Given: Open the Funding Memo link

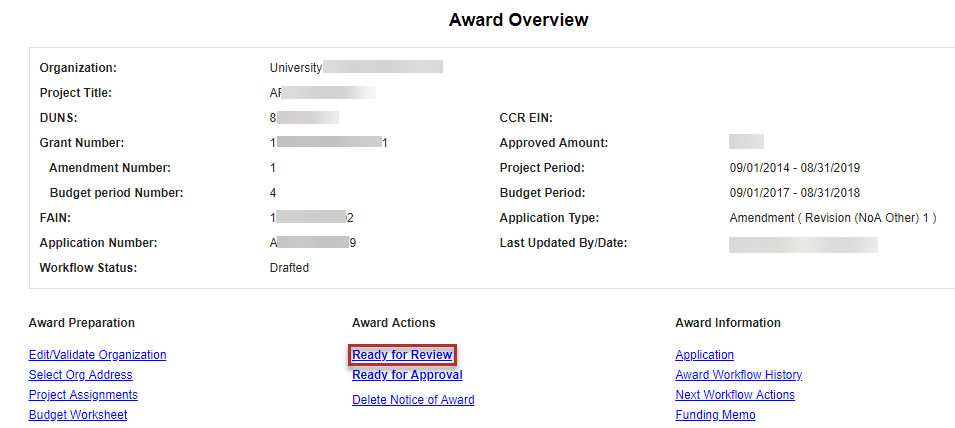Looking at the screenshot, I should coord(715,415).
